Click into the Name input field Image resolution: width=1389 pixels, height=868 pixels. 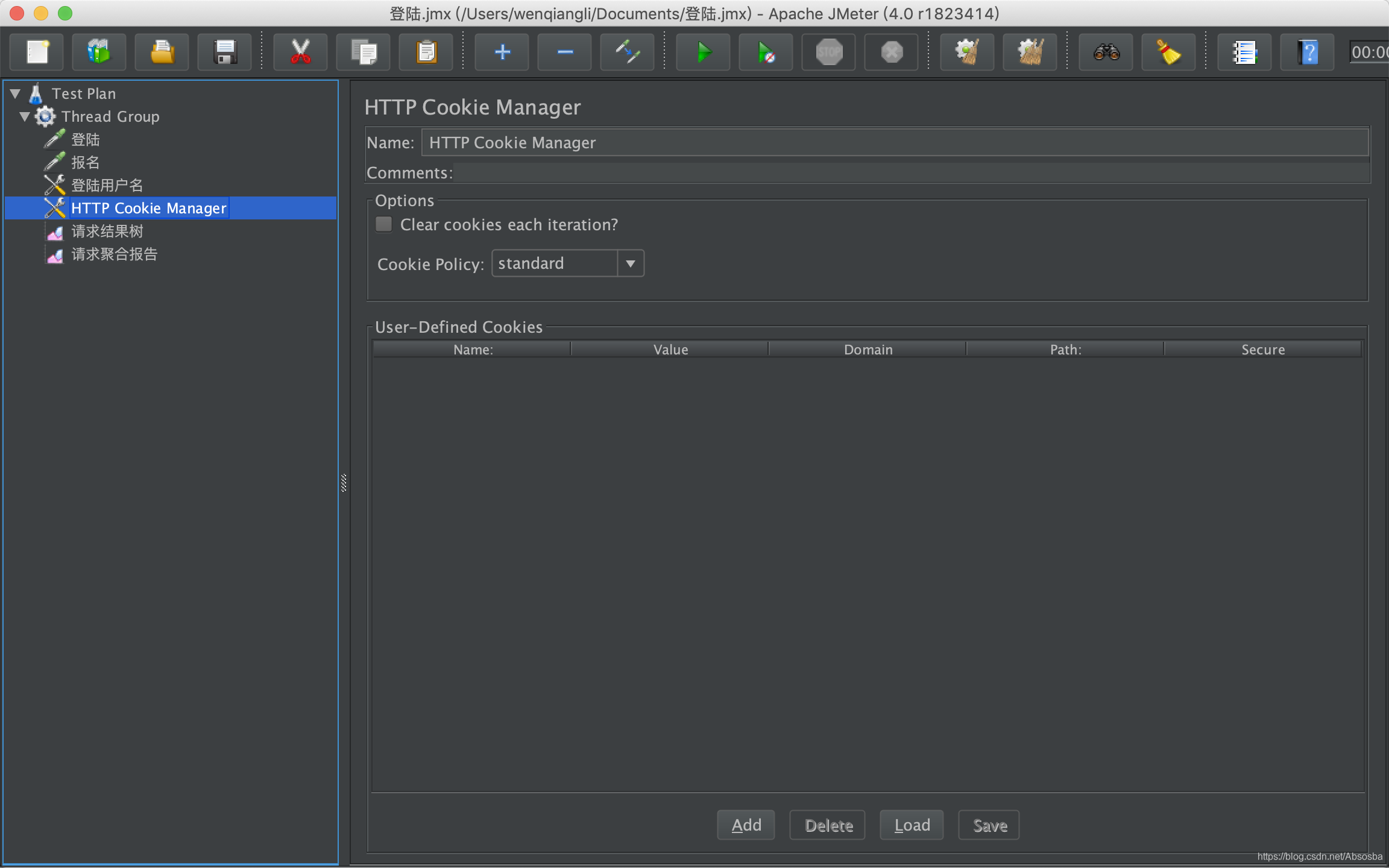pyautogui.click(x=895, y=142)
